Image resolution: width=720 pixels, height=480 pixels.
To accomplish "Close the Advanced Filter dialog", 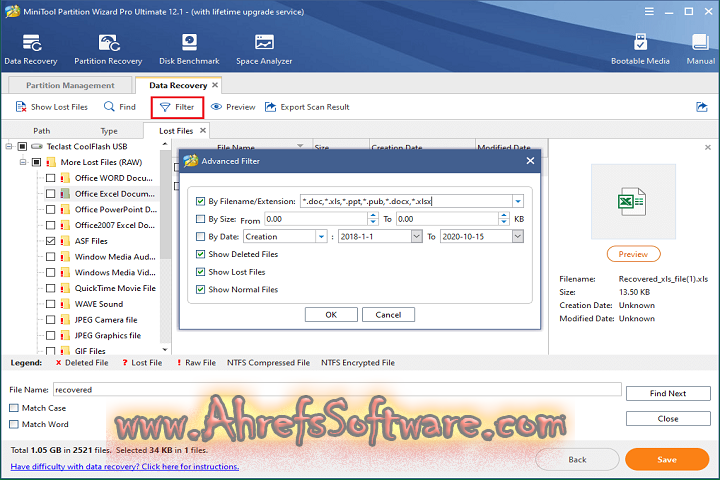I will click(530, 161).
